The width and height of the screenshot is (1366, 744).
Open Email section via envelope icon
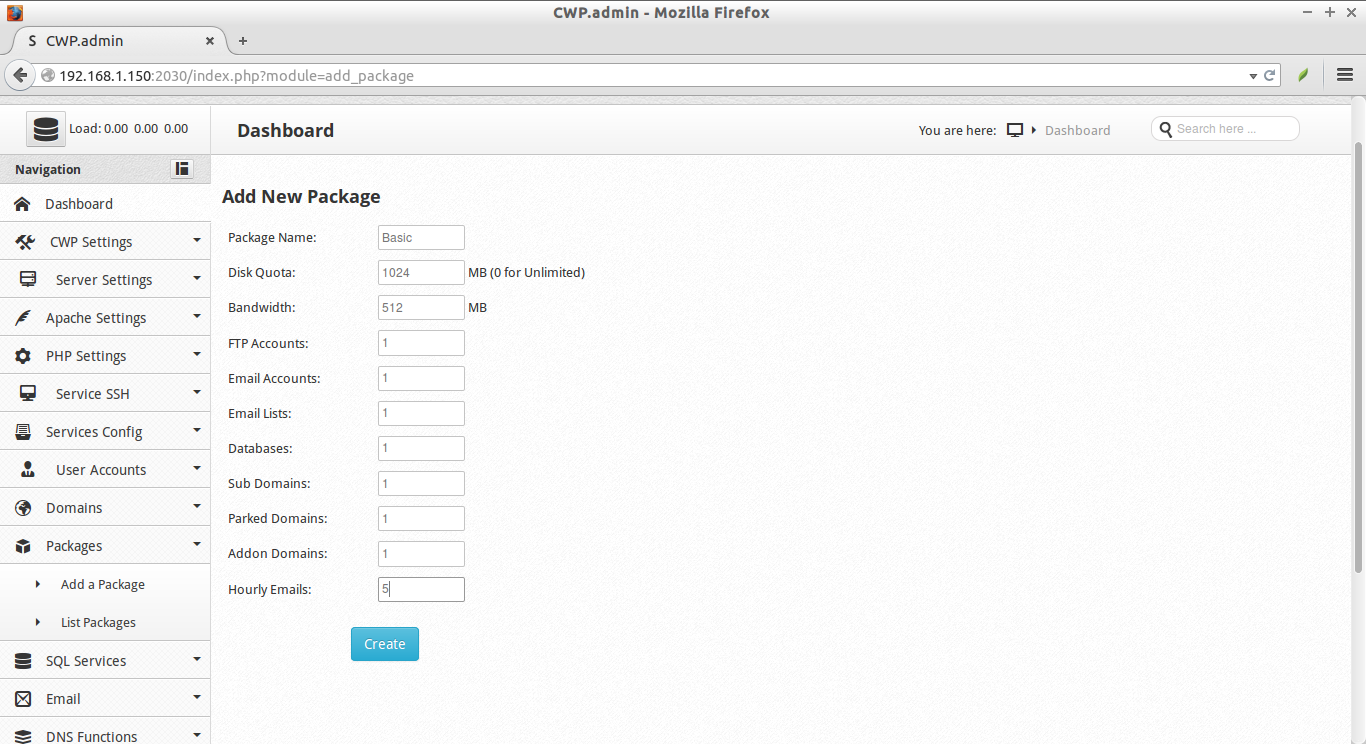click(24, 698)
